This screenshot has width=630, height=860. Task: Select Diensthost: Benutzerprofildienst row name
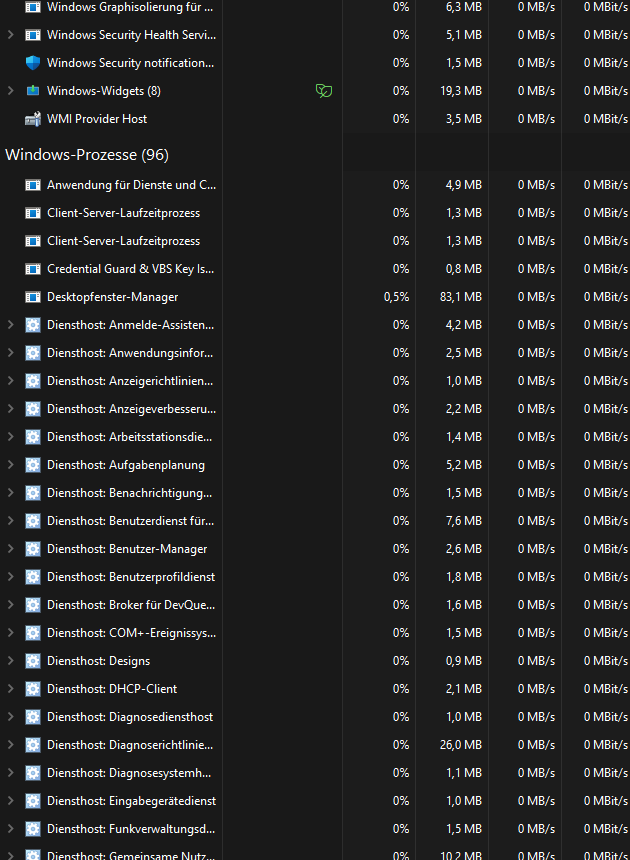click(x=131, y=576)
